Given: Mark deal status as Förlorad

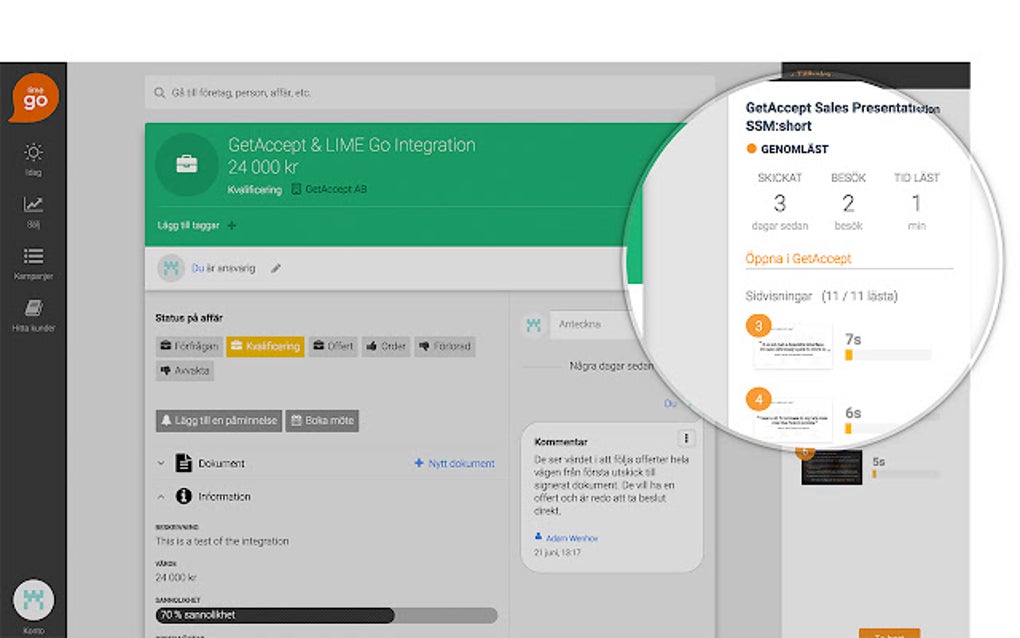Looking at the screenshot, I should coord(444,346).
